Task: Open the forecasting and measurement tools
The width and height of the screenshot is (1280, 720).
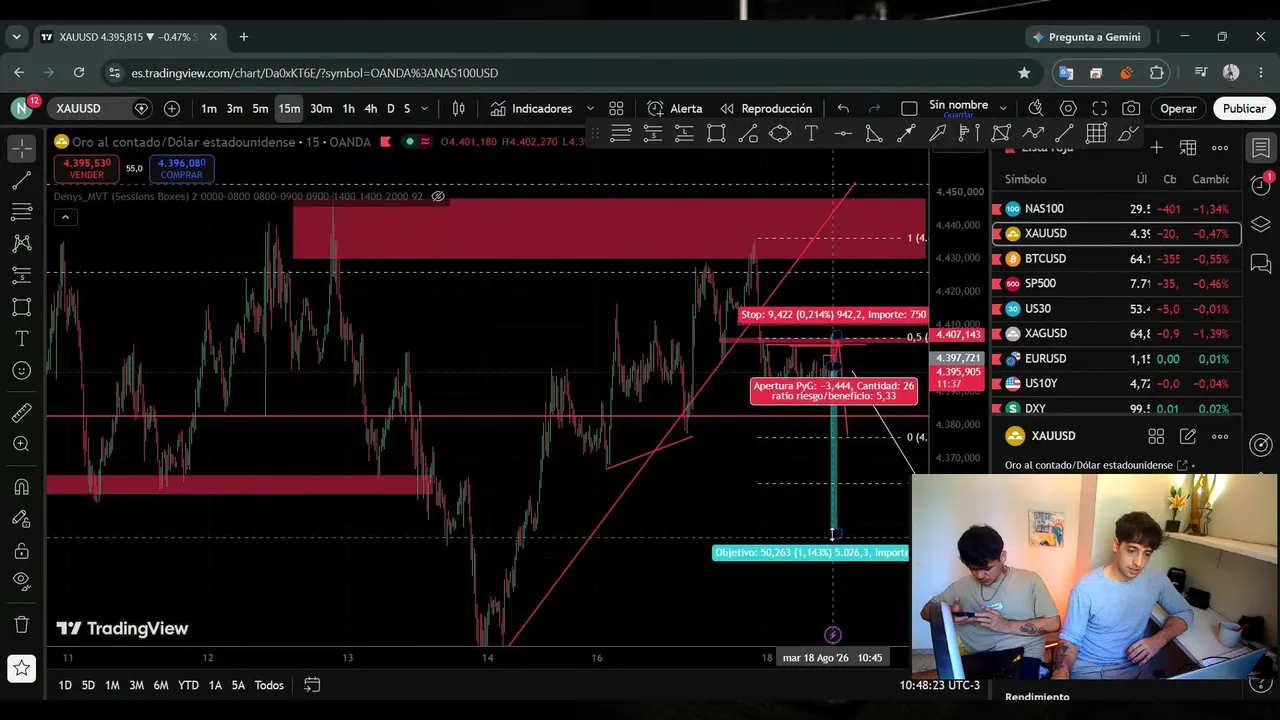Action: click(21, 275)
